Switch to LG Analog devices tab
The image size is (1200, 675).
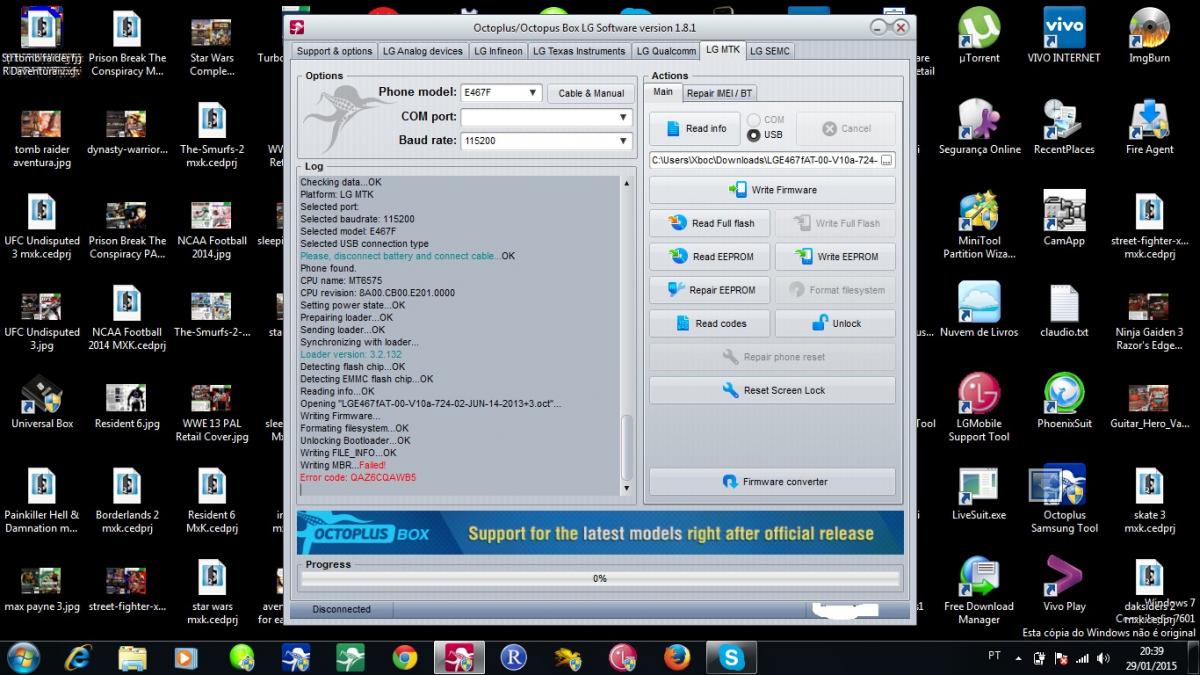pos(423,51)
